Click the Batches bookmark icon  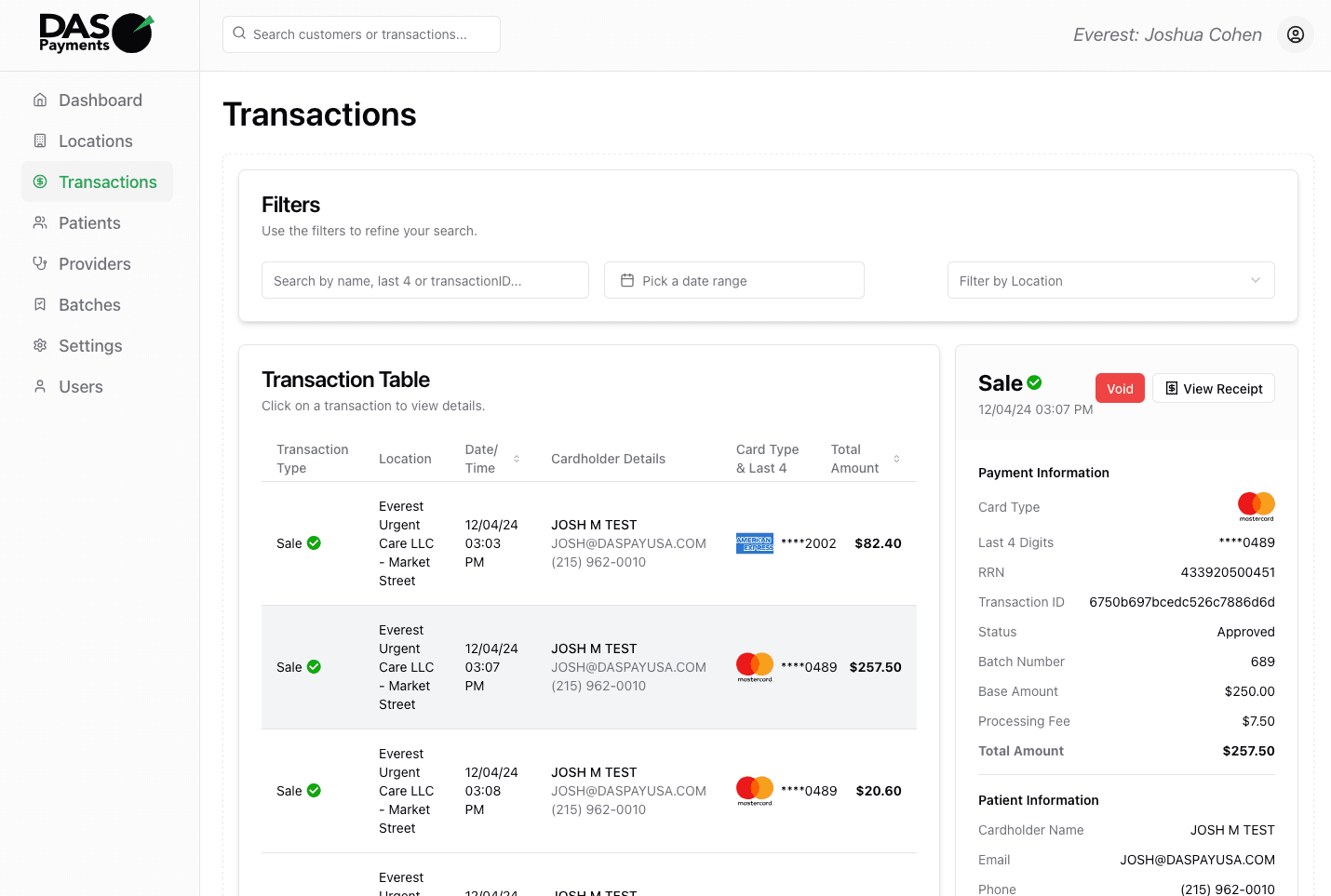[x=40, y=304]
